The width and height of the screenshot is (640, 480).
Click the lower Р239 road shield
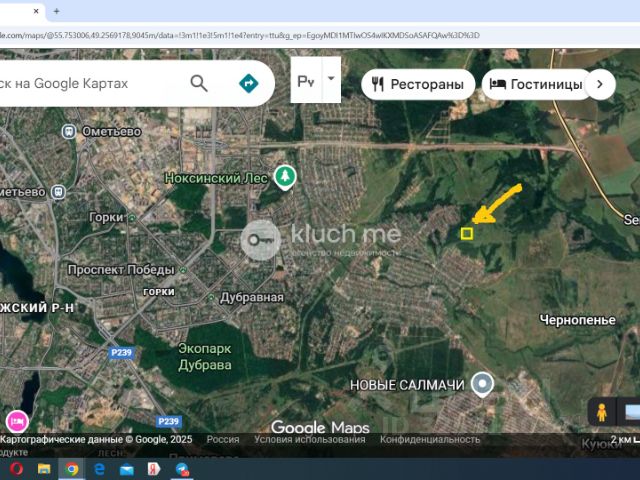[x=169, y=421]
